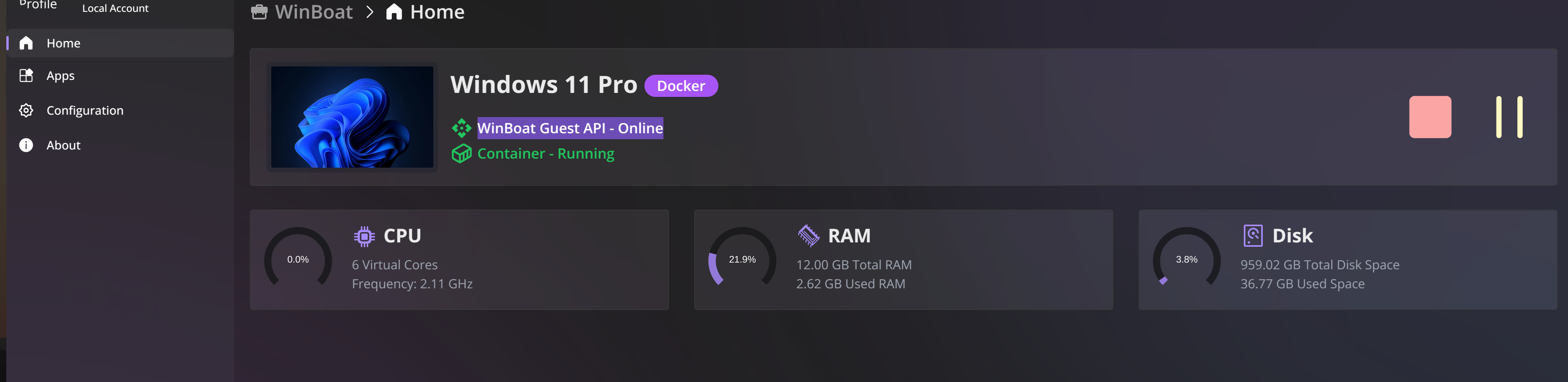Click the purple Docker badge
The width and height of the screenshot is (1568, 382).
680,86
